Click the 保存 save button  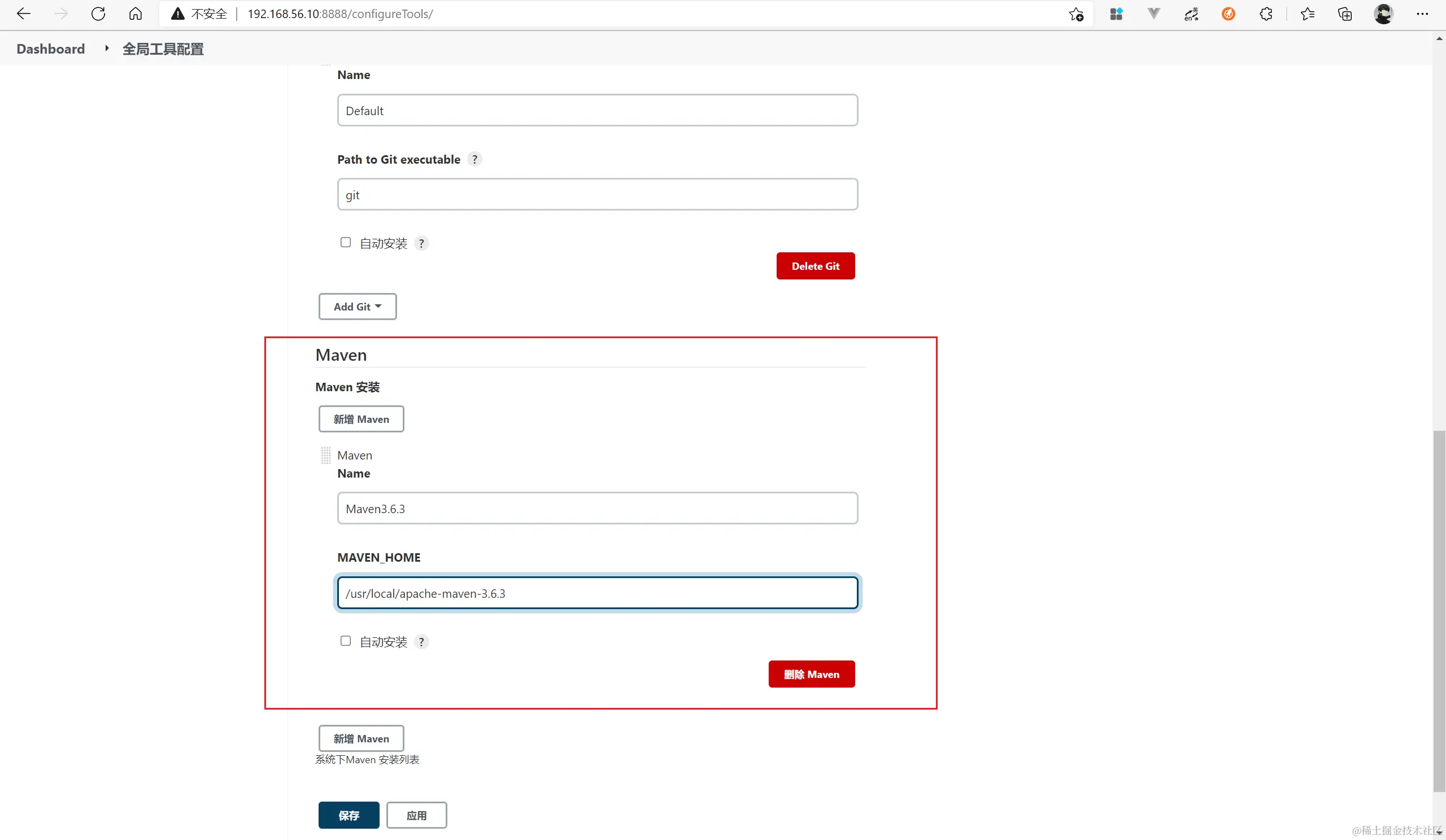point(349,815)
